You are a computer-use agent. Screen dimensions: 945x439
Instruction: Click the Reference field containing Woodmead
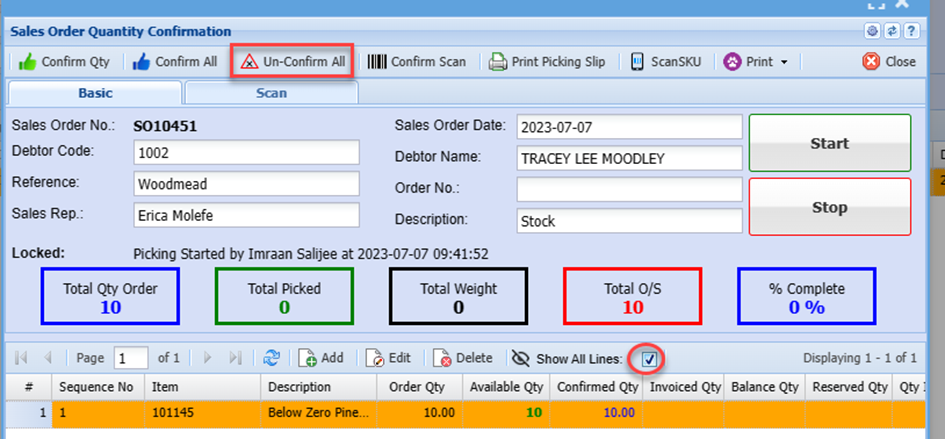(x=246, y=184)
